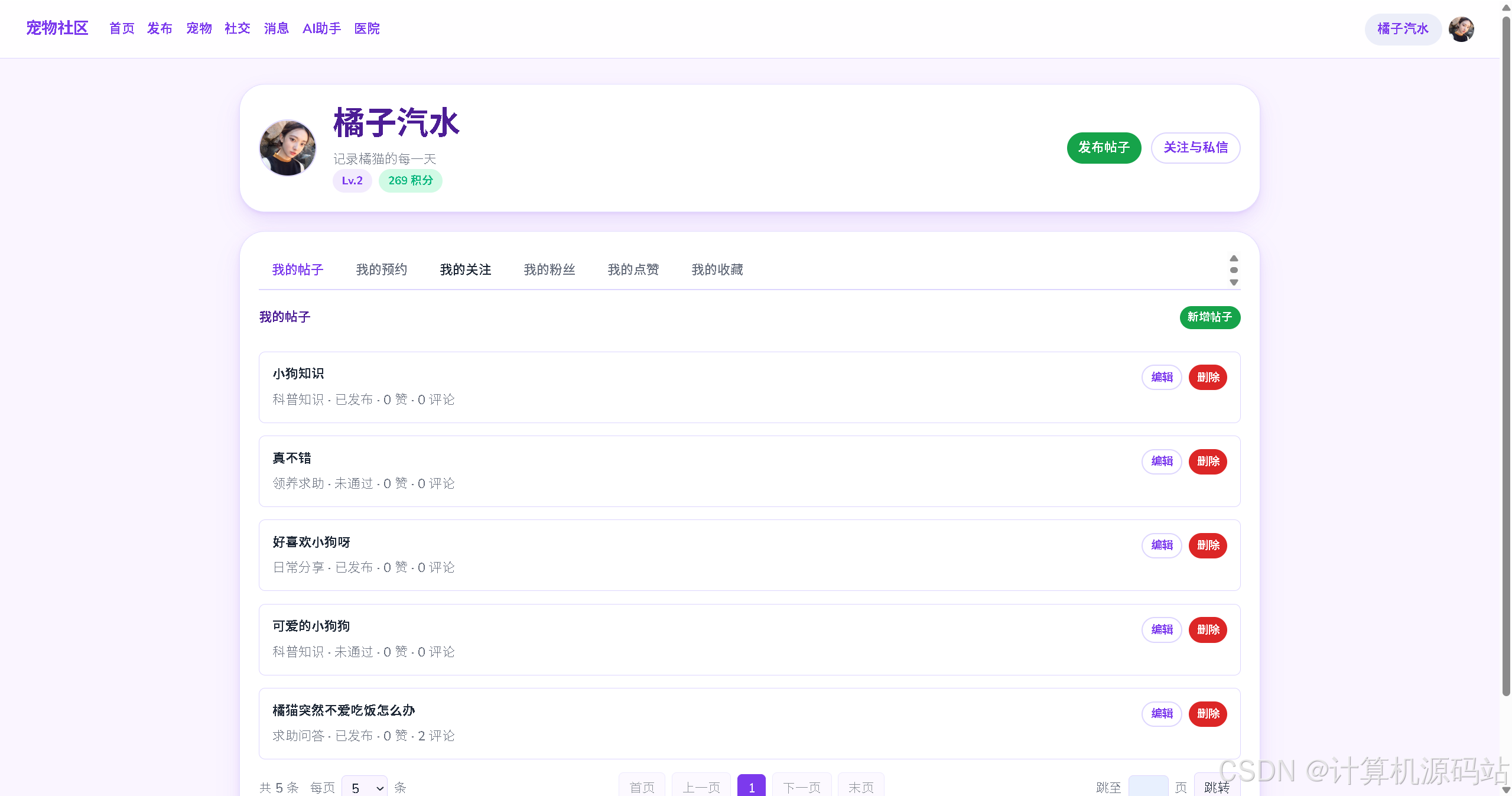
Task: Open the post titled 真不错
Action: pos(292,458)
